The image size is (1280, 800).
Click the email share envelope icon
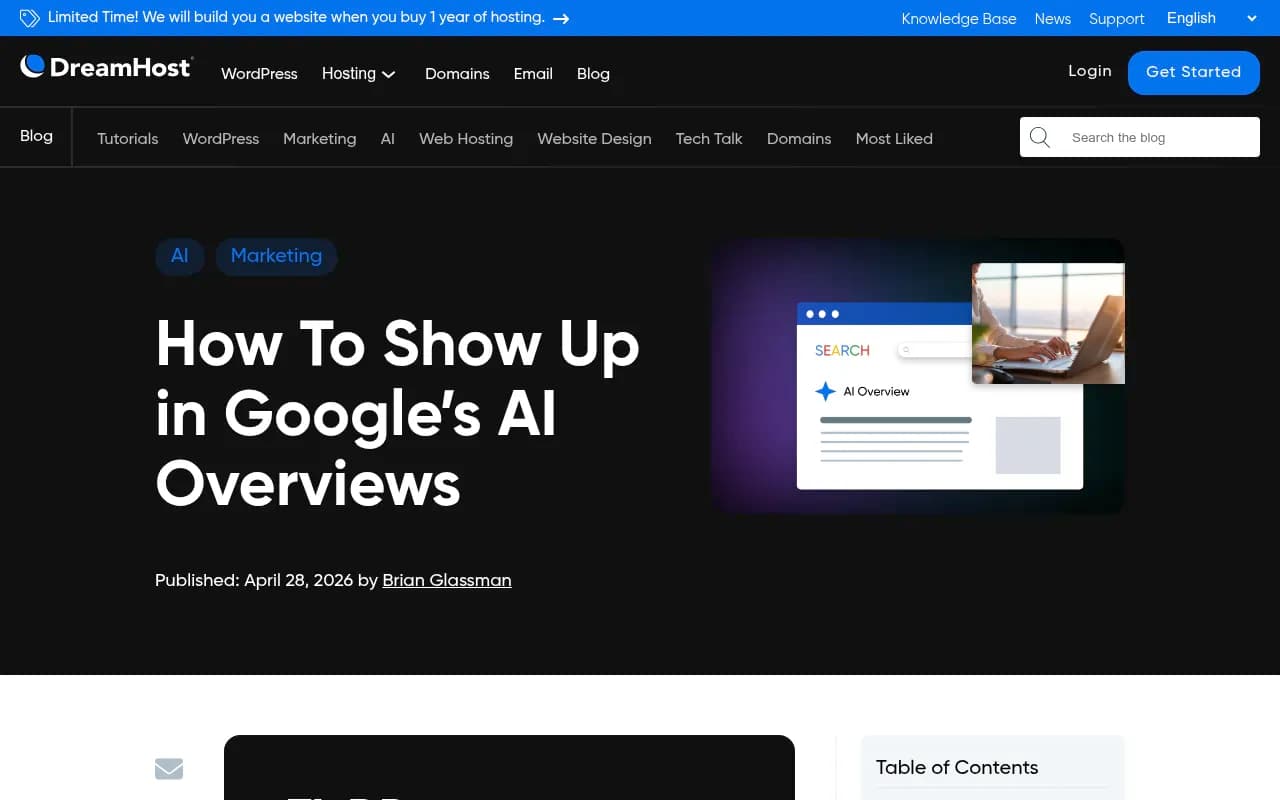point(169,768)
